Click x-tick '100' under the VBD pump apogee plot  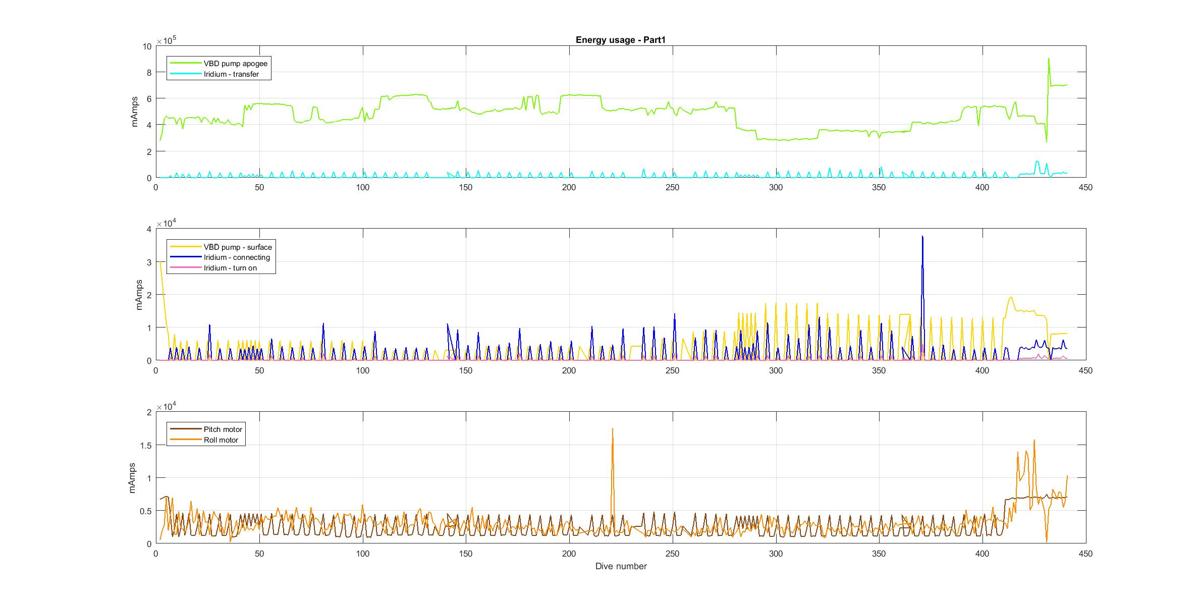[x=362, y=187]
